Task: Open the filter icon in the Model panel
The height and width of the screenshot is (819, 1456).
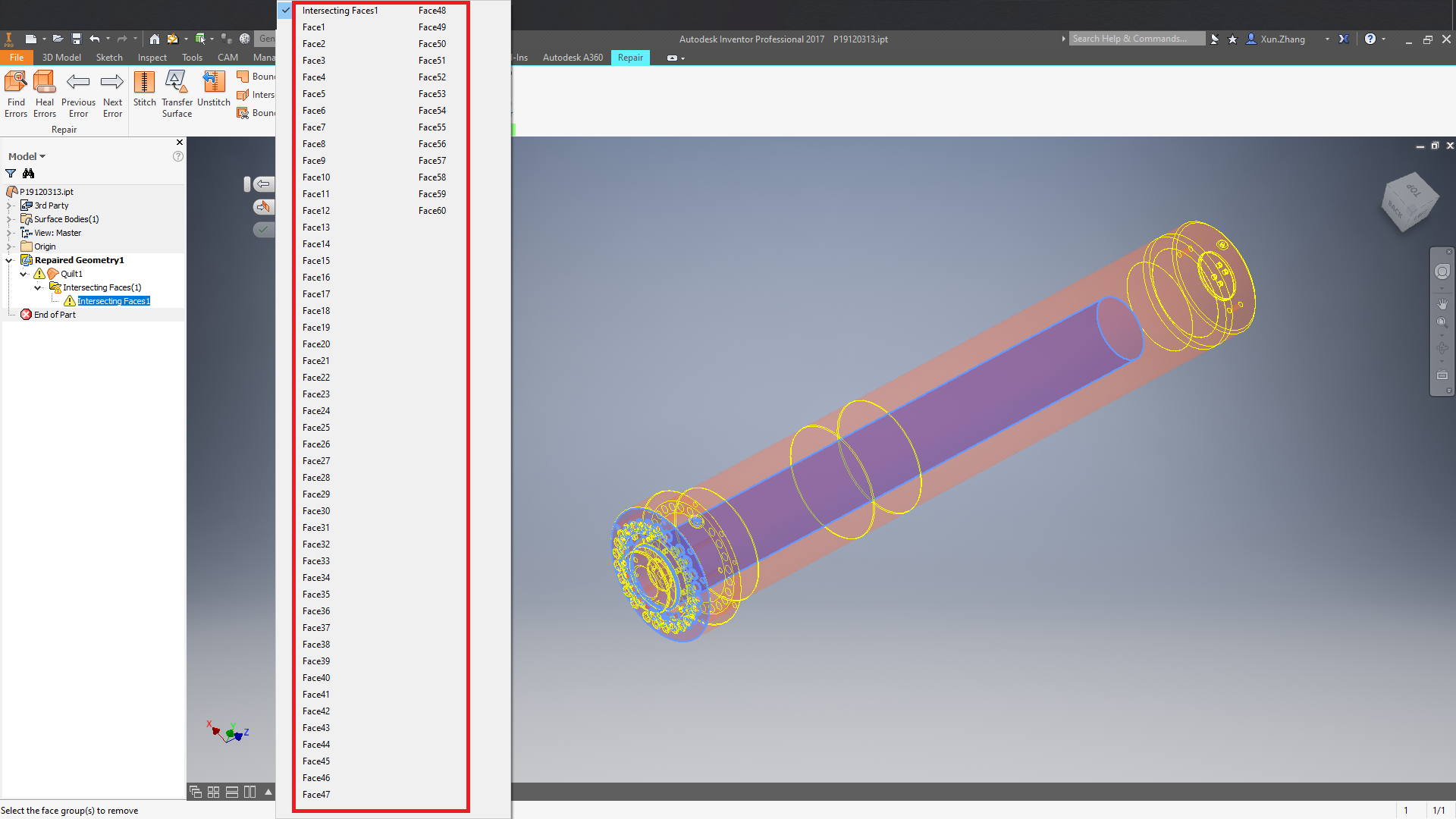Action: tap(10, 174)
